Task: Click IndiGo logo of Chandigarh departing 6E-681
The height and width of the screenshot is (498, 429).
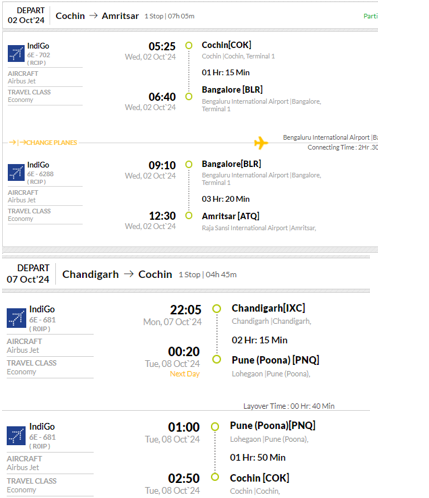Action: (x=16, y=318)
